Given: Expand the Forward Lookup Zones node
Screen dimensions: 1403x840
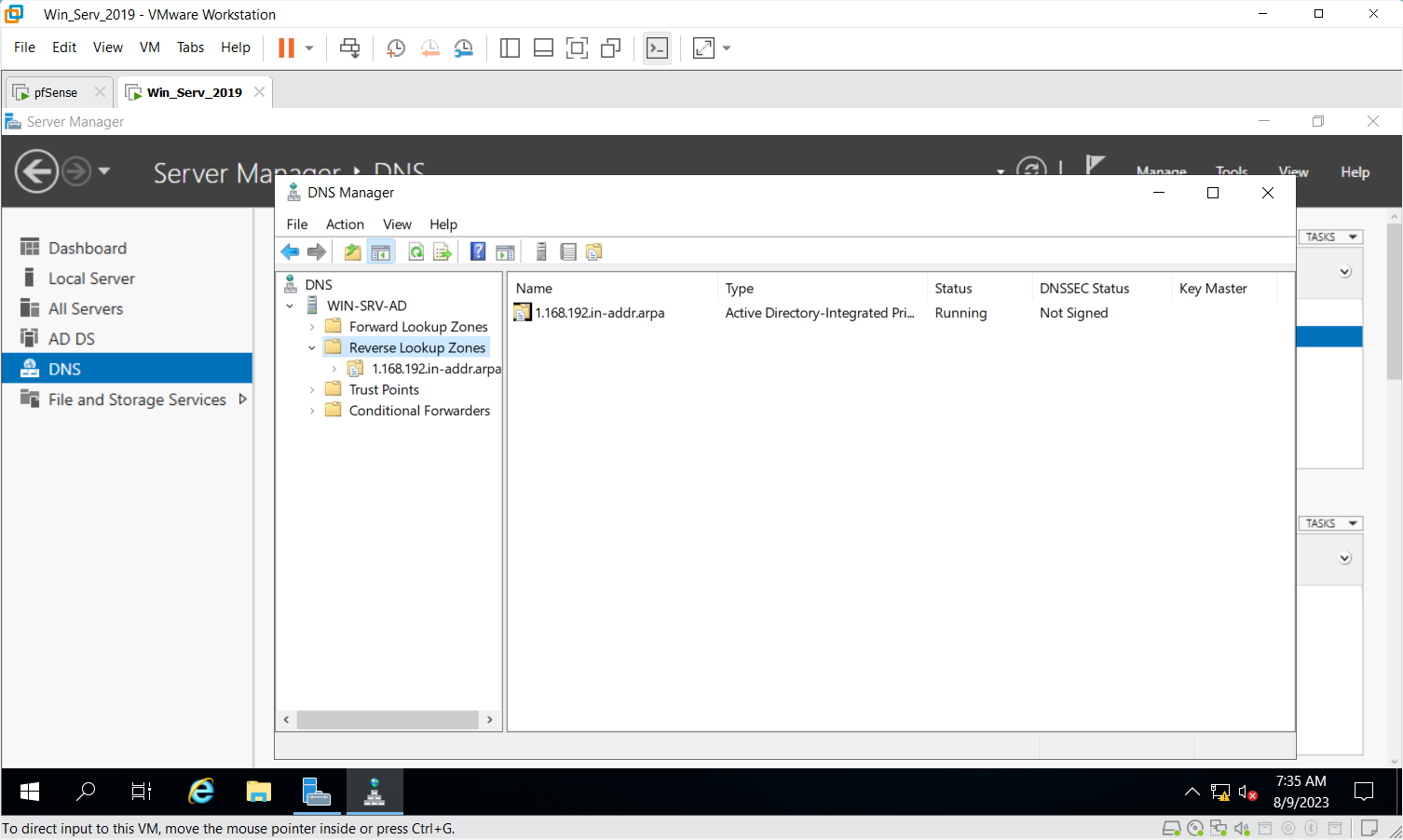Looking at the screenshot, I should tap(312, 327).
